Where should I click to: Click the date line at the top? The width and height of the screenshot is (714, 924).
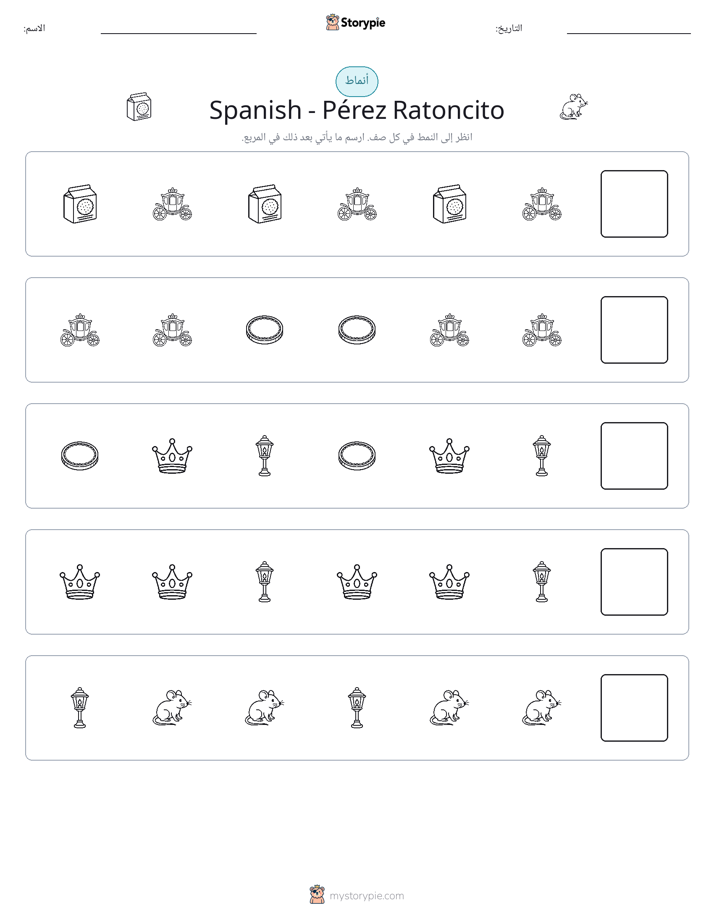pos(629,33)
